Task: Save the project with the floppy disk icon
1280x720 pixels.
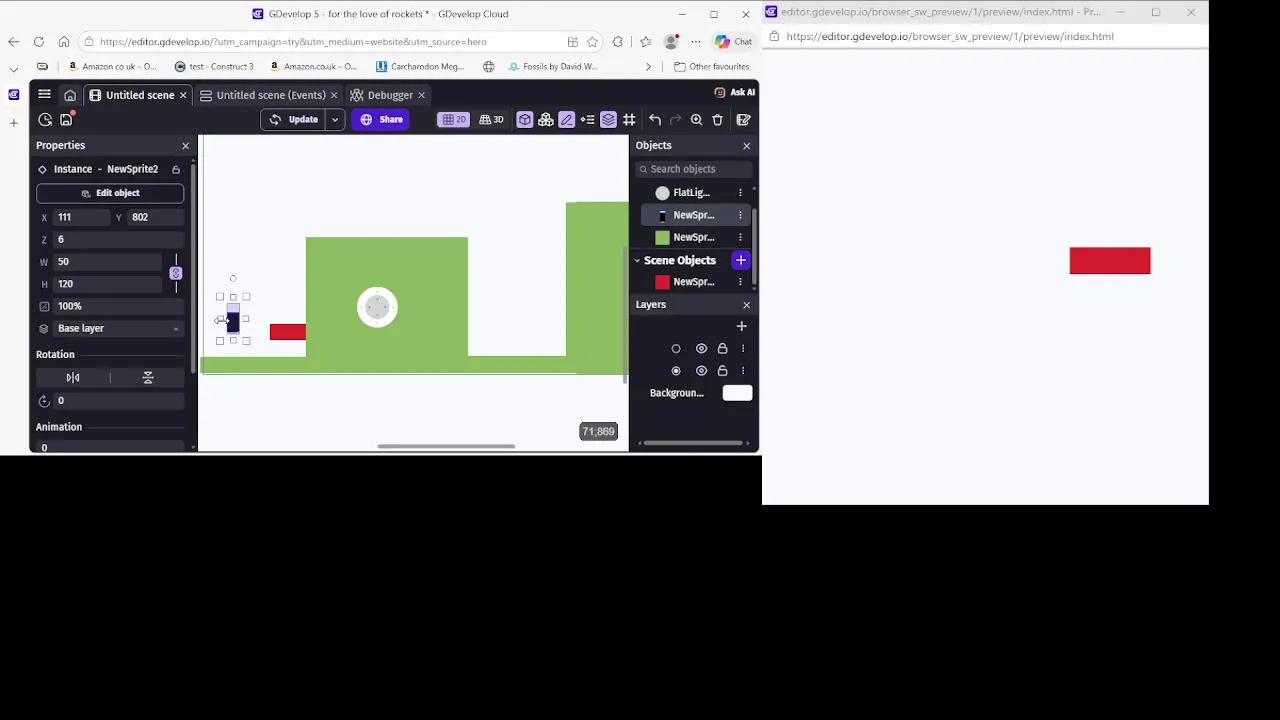Action: 67,120
